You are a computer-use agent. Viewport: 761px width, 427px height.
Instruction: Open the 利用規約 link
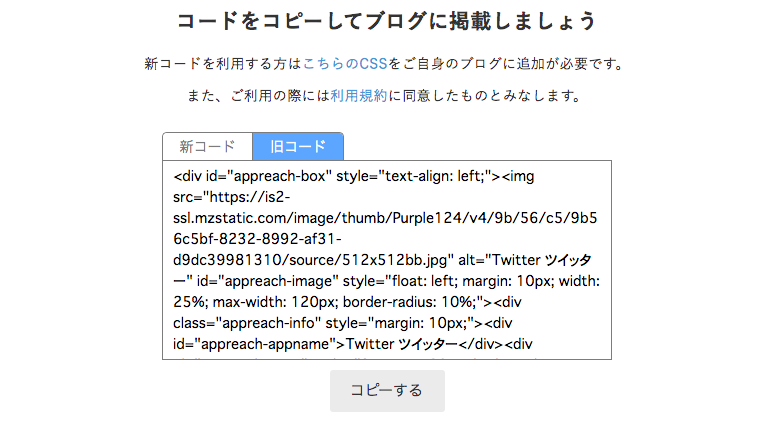tap(359, 96)
